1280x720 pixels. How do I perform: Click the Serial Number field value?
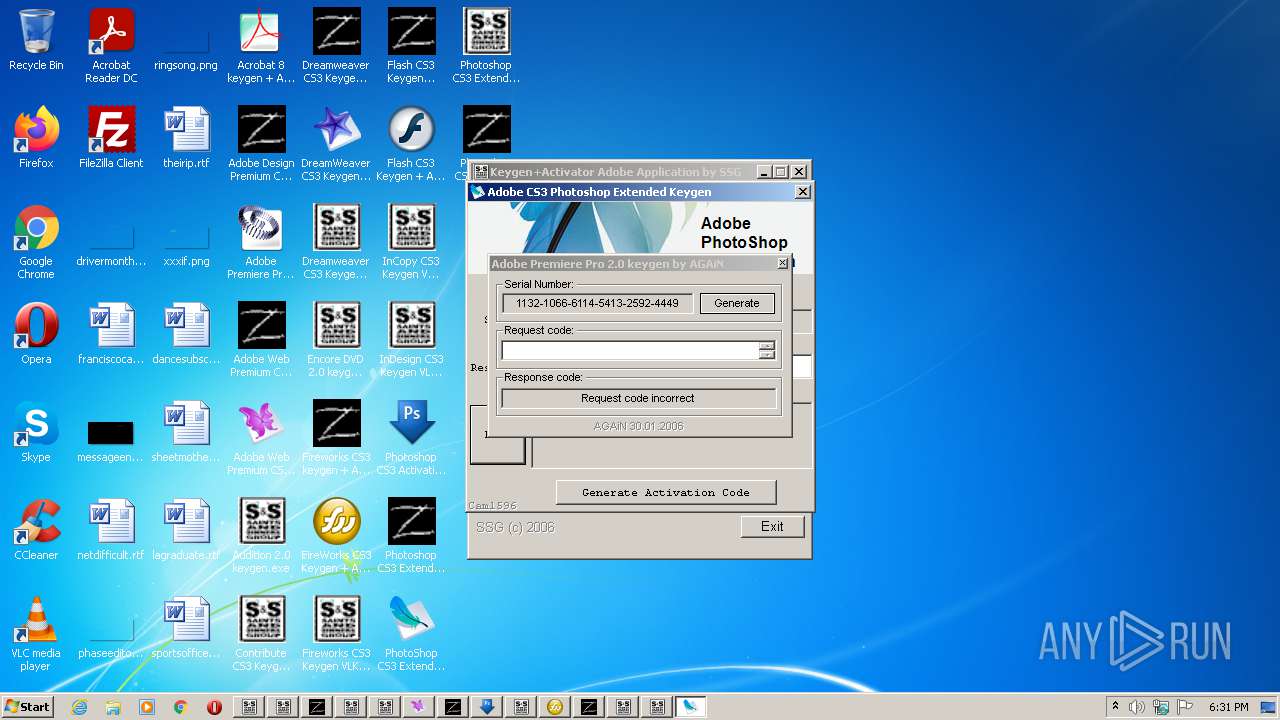tap(597, 303)
